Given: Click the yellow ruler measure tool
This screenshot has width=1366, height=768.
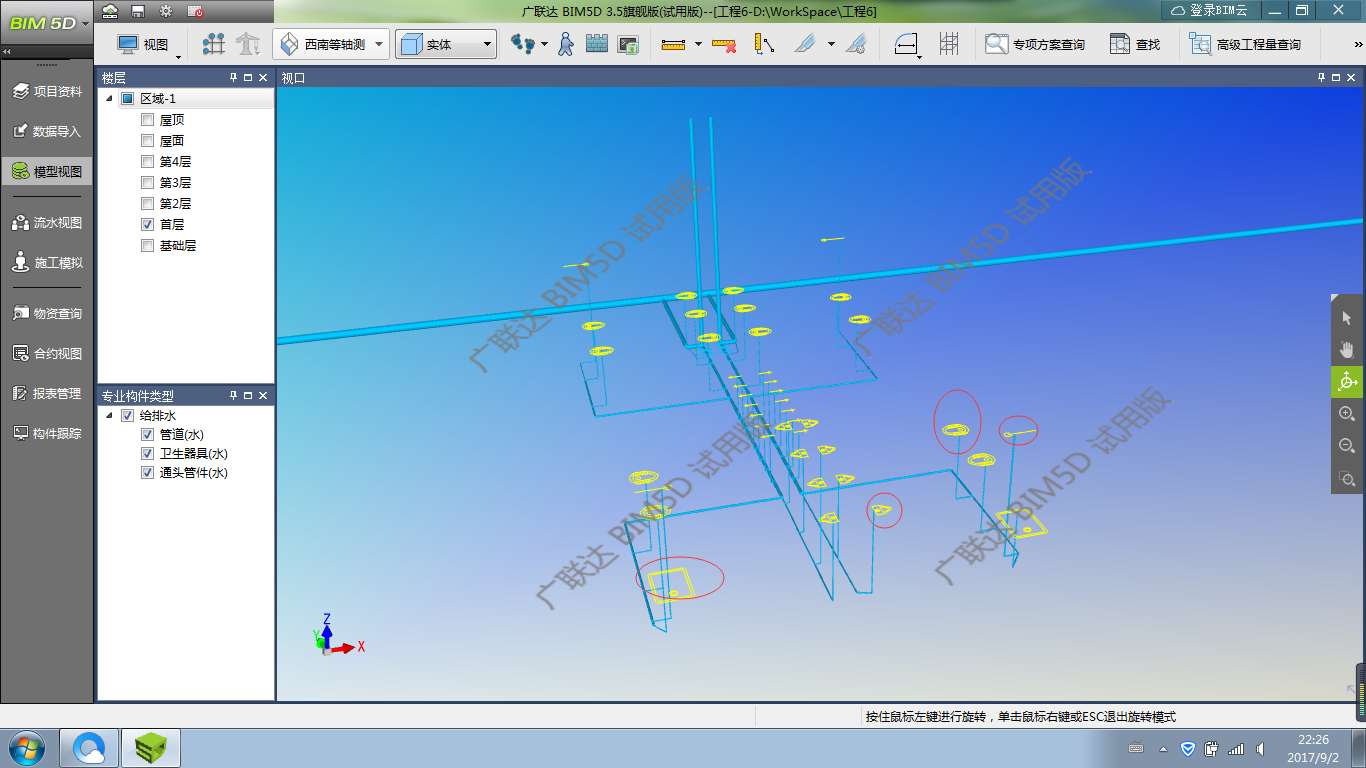Looking at the screenshot, I should click(674, 44).
